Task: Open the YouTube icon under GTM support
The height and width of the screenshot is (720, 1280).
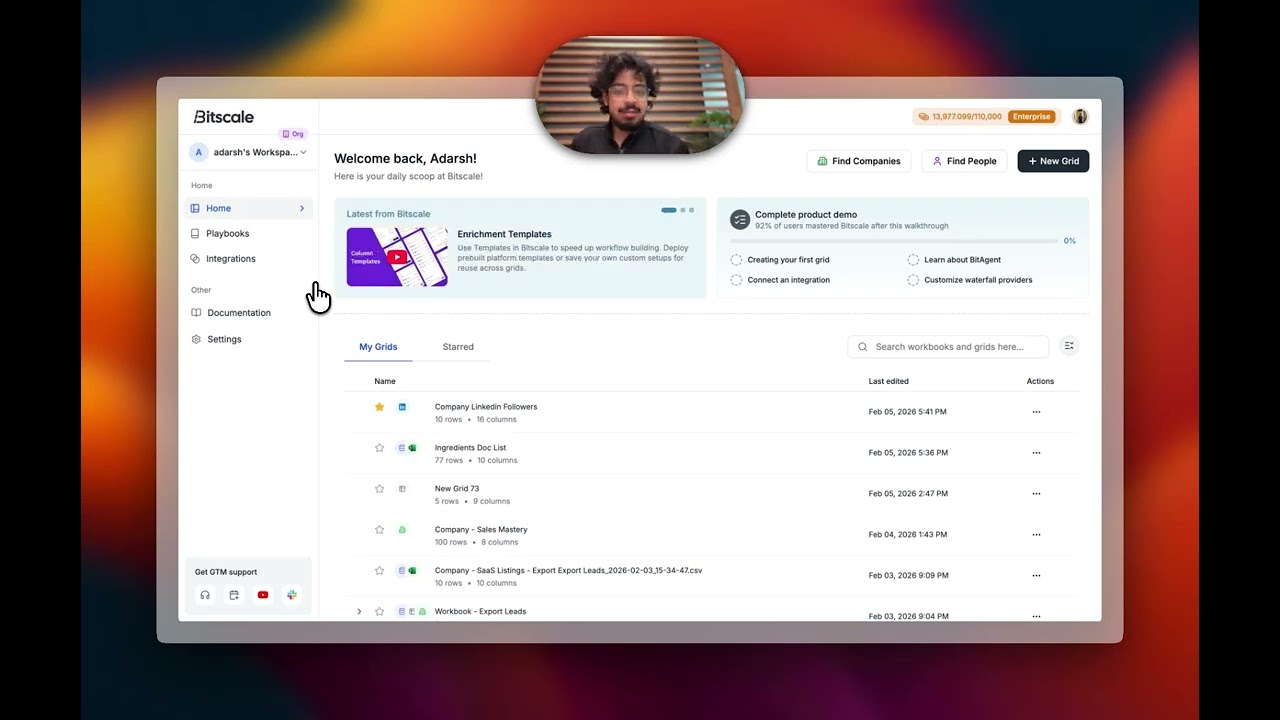Action: tap(263, 595)
